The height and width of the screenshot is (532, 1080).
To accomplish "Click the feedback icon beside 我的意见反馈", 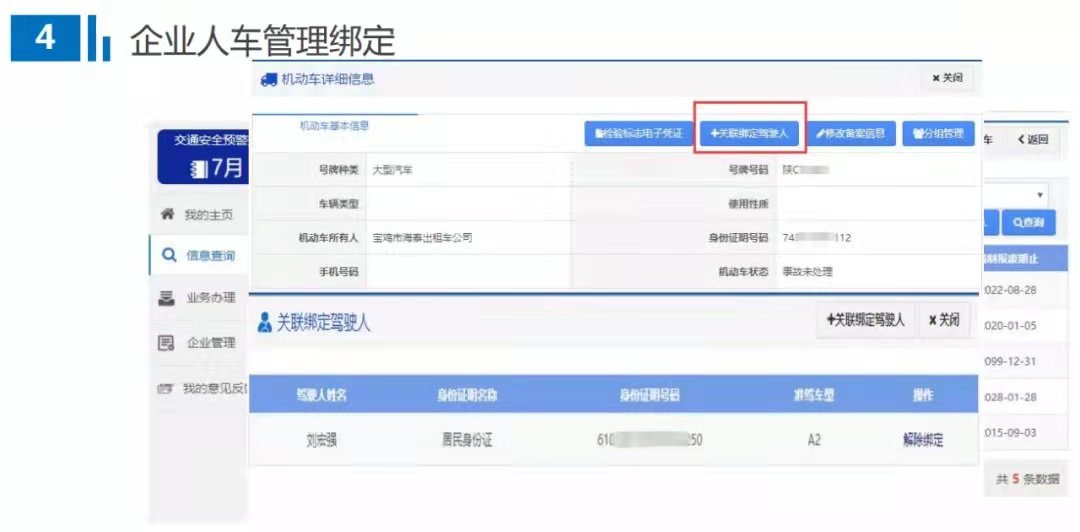I will [x=165, y=389].
